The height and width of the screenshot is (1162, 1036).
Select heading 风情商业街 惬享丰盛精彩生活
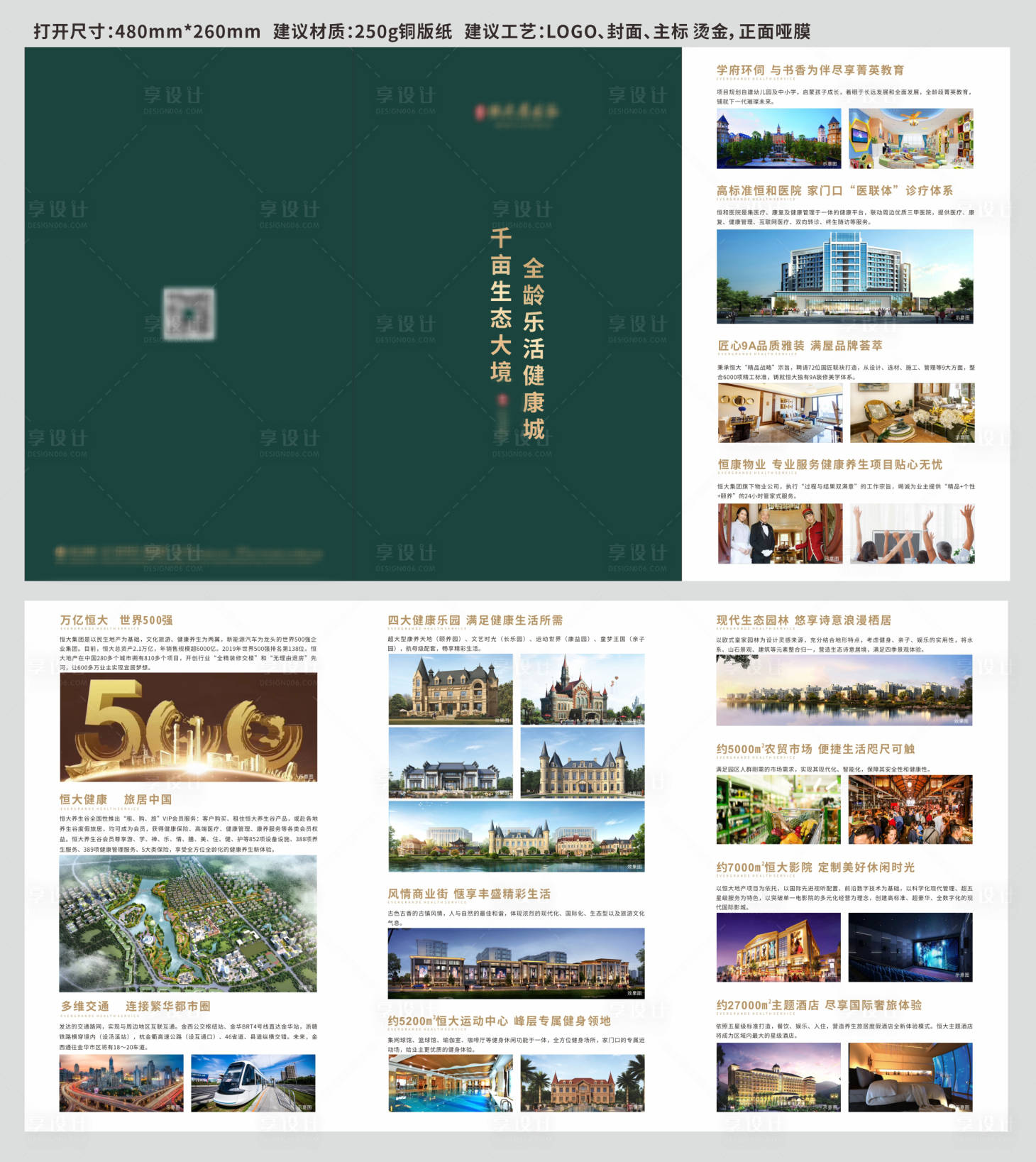tap(469, 894)
